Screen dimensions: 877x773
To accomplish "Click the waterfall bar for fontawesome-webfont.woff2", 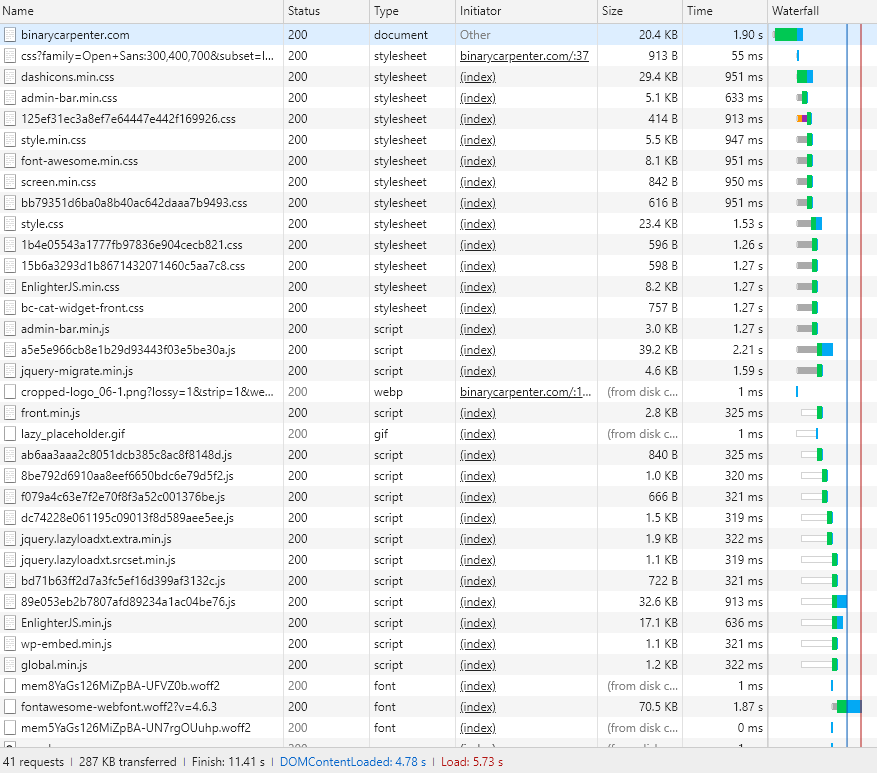I will [x=846, y=707].
